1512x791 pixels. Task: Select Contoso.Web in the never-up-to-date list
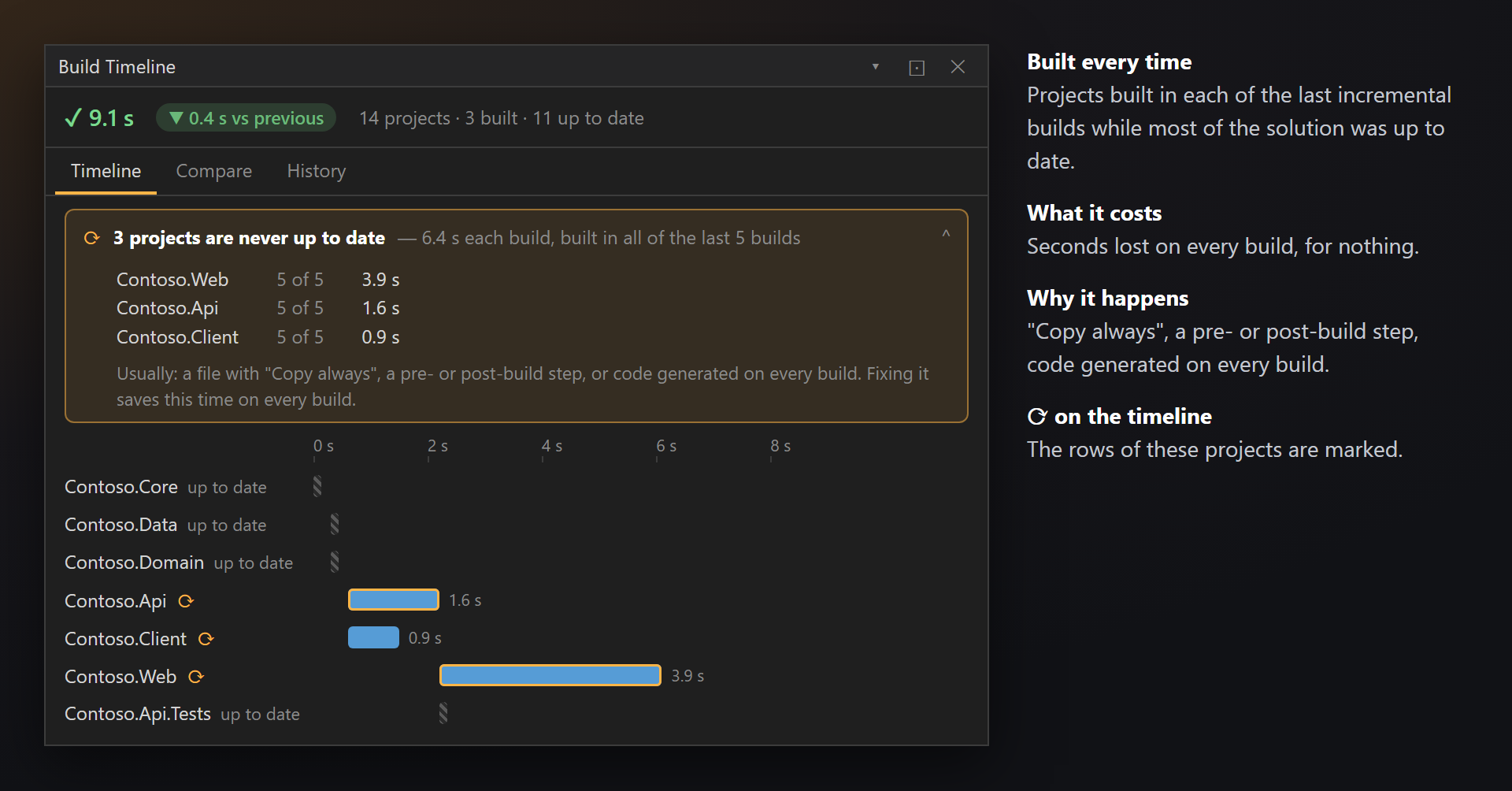pyautogui.click(x=172, y=280)
